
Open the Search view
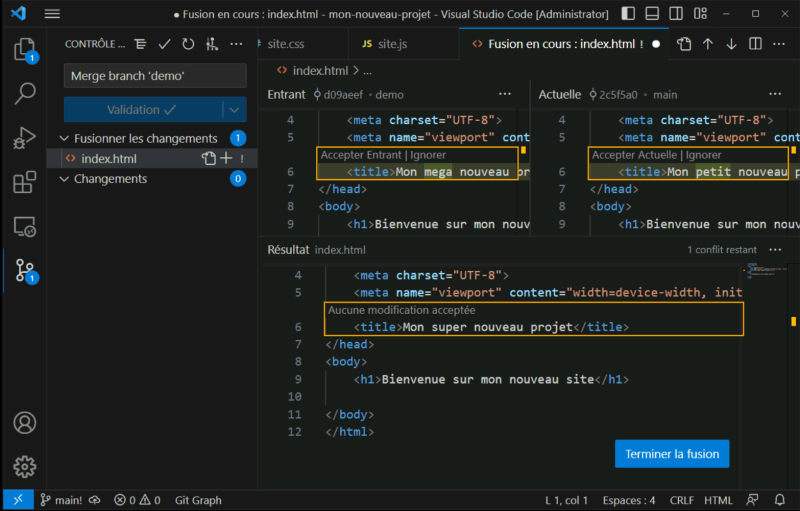(24, 93)
